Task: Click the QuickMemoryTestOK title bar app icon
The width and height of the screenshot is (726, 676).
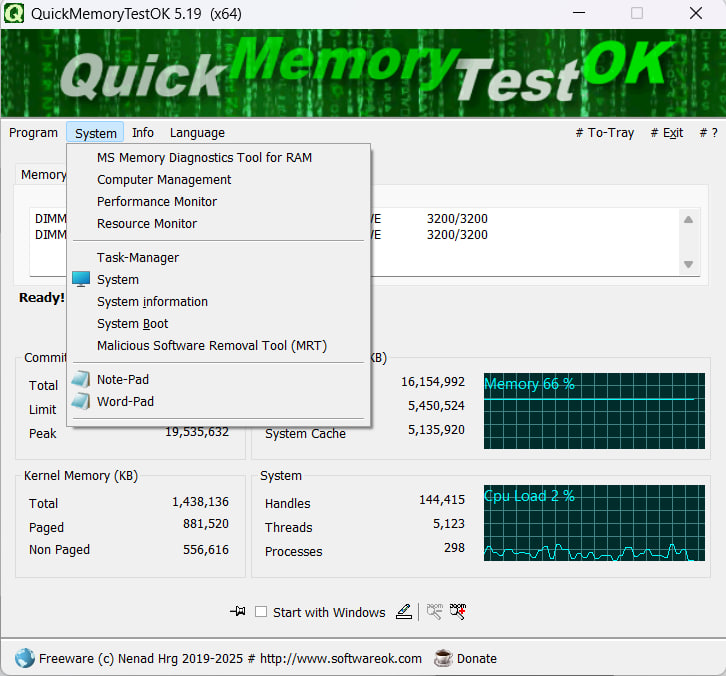Action: (x=14, y=13)
